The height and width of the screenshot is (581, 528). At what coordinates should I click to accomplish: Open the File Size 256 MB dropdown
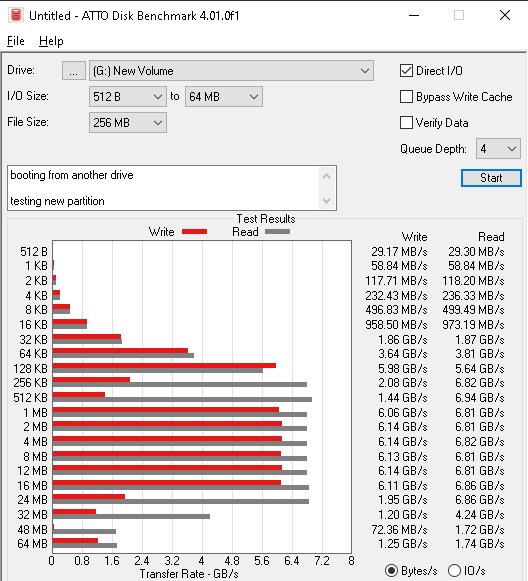128,123
